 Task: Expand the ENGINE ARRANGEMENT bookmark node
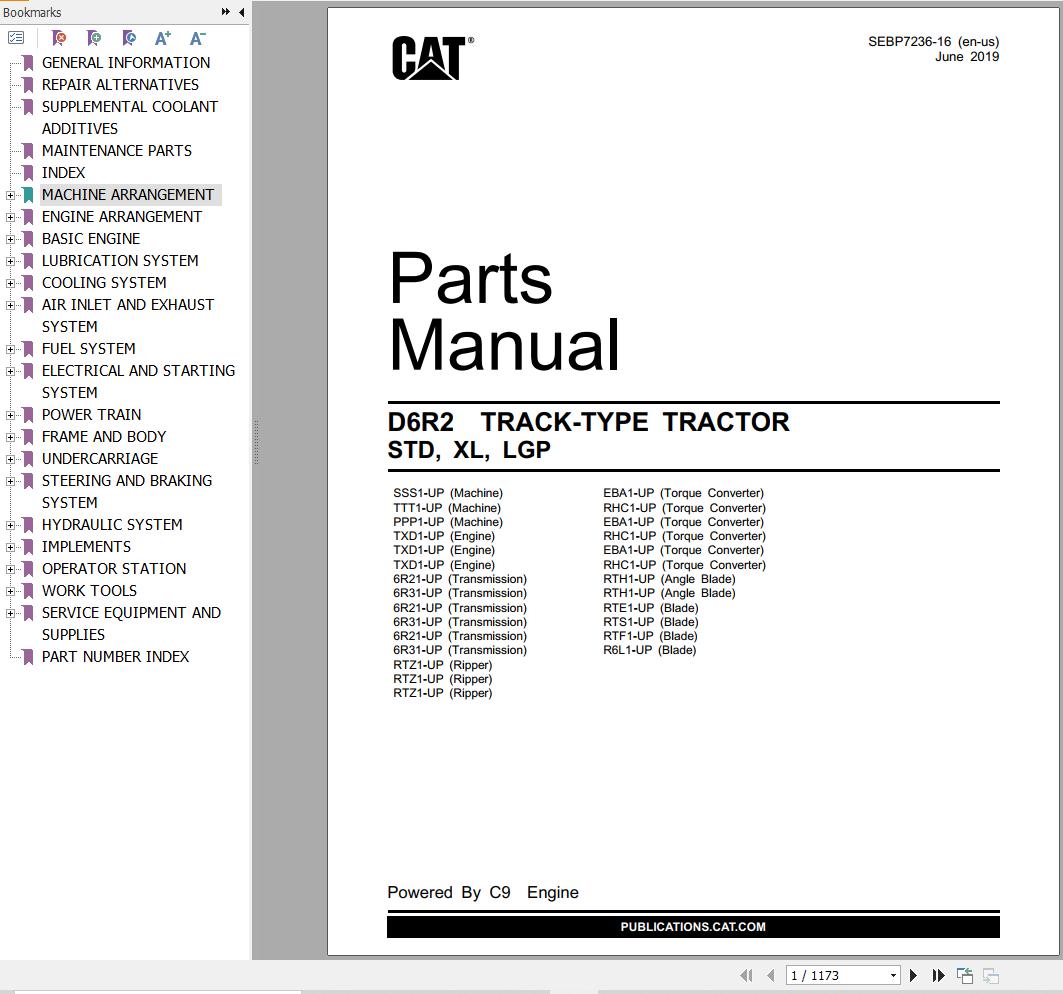10,218
